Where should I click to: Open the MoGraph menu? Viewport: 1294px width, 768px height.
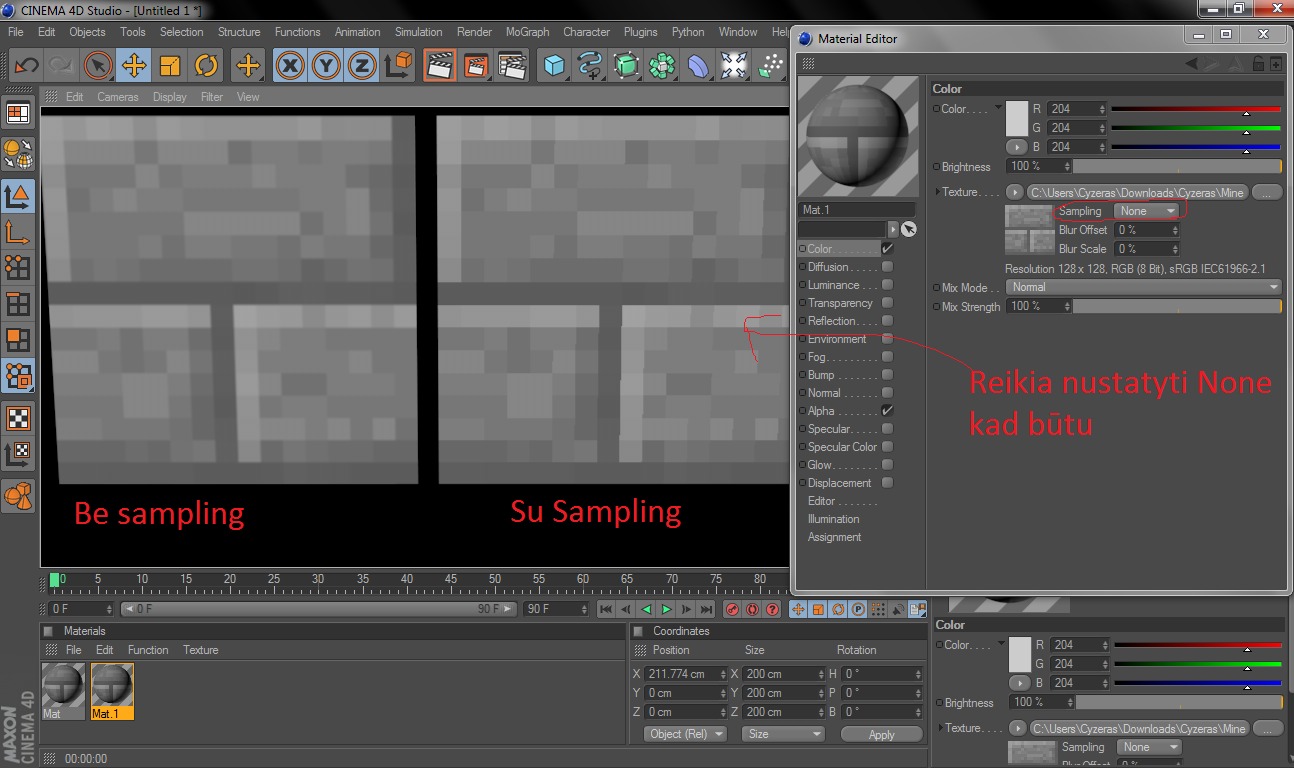coord(527,32)
